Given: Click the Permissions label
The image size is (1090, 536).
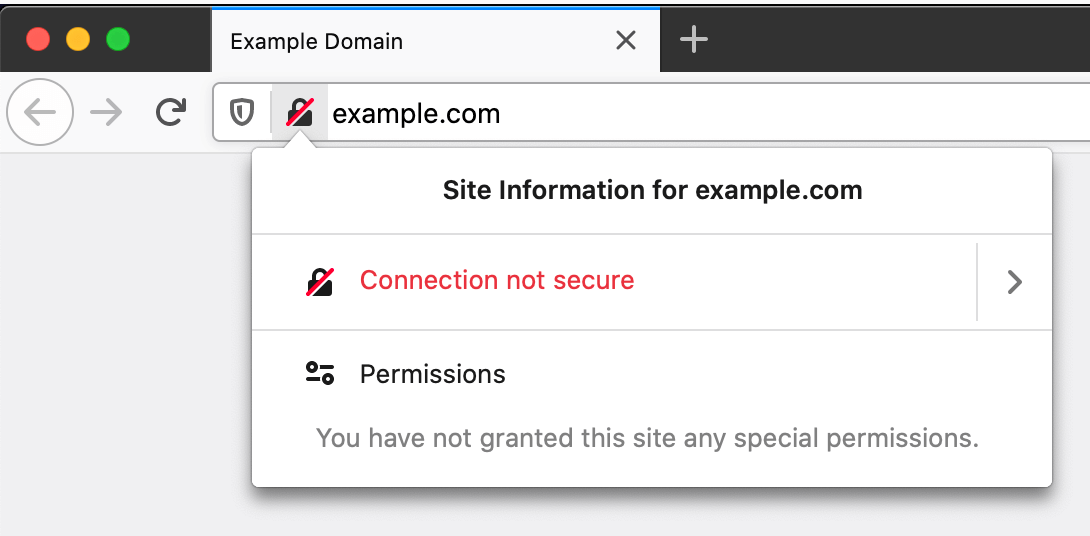Looking at the screenshot, I should click(432, 374).
